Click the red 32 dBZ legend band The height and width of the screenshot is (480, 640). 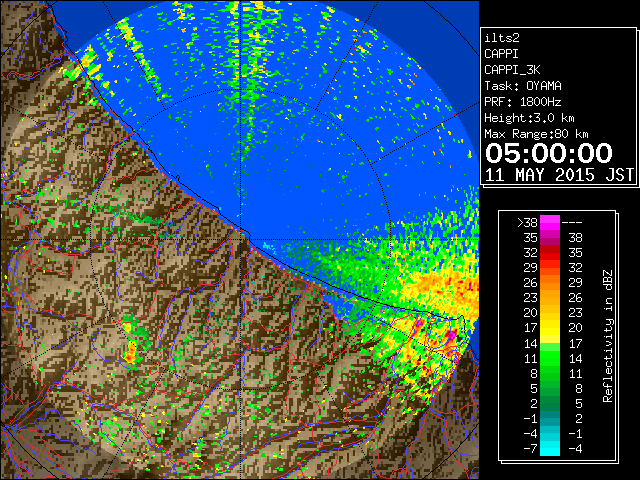[550, 253]
